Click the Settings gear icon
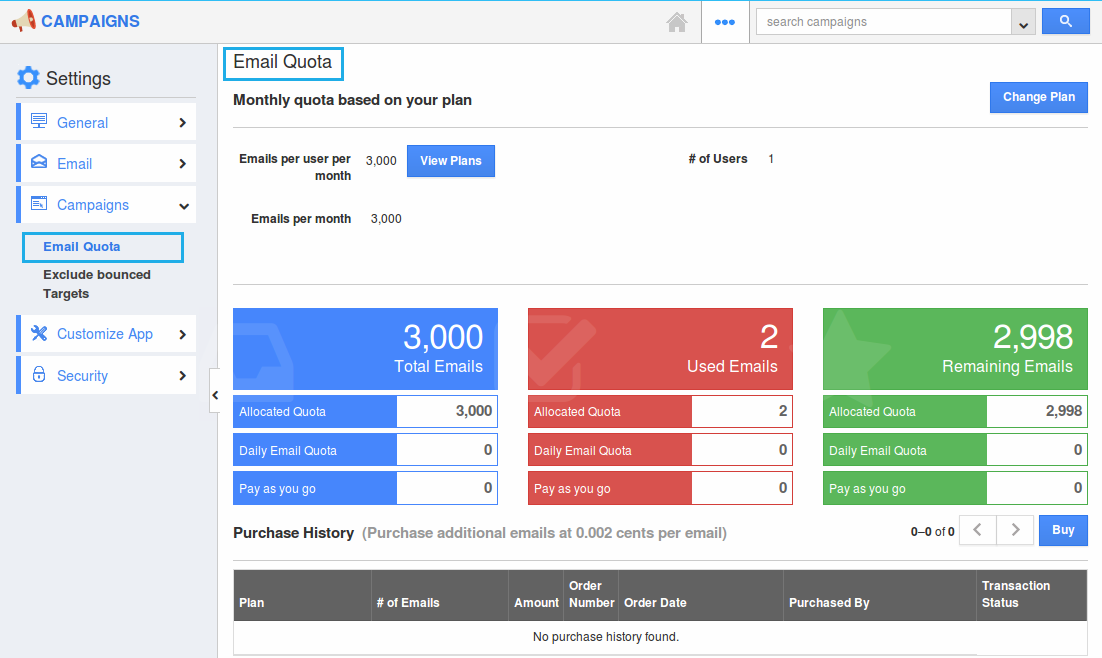1102x658 pixels. point(28,78)
